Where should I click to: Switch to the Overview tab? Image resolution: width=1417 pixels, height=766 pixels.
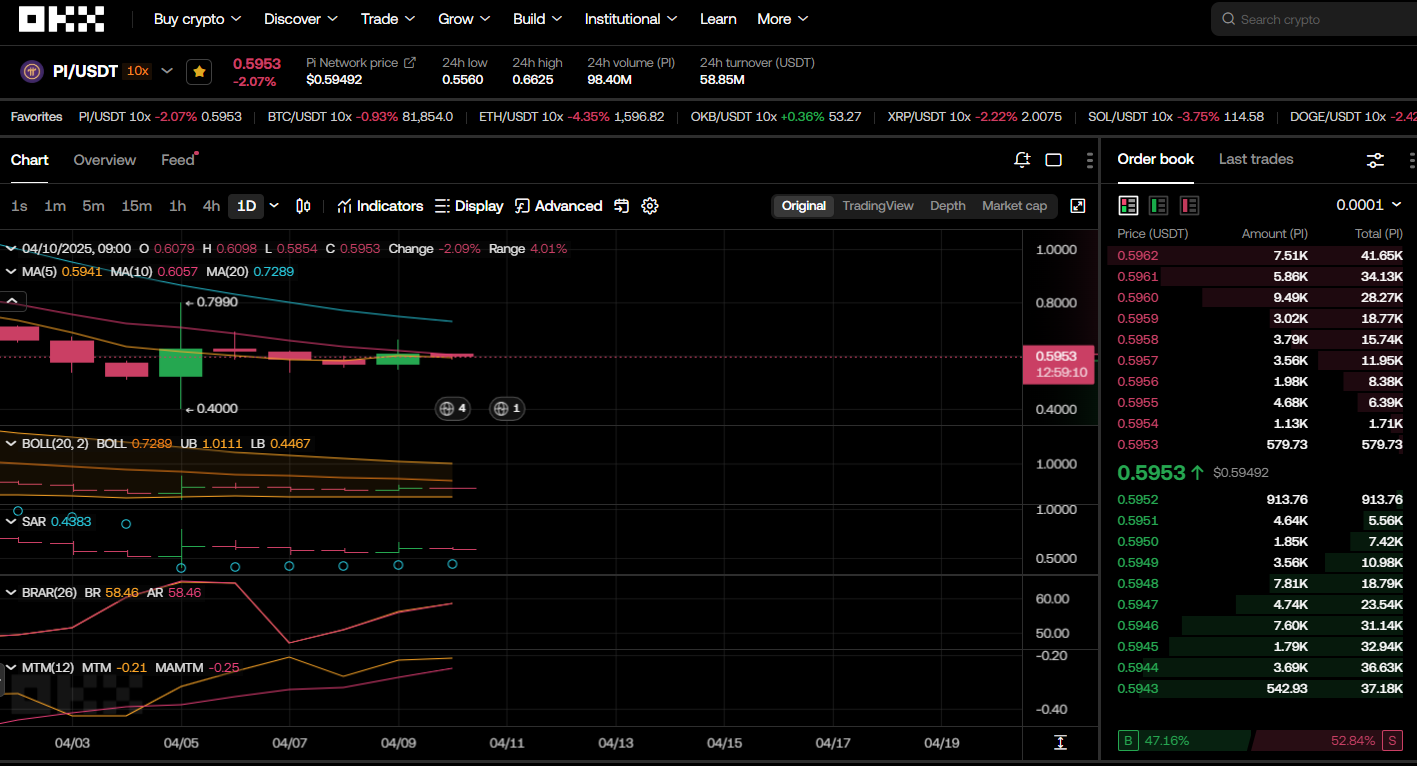(x=105, y=160)
